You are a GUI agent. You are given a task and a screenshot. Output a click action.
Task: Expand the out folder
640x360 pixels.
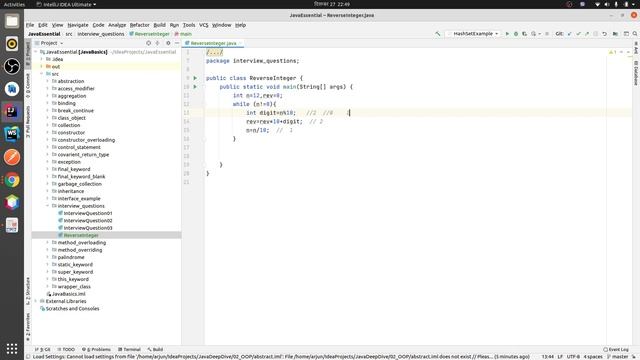[42, 67]
